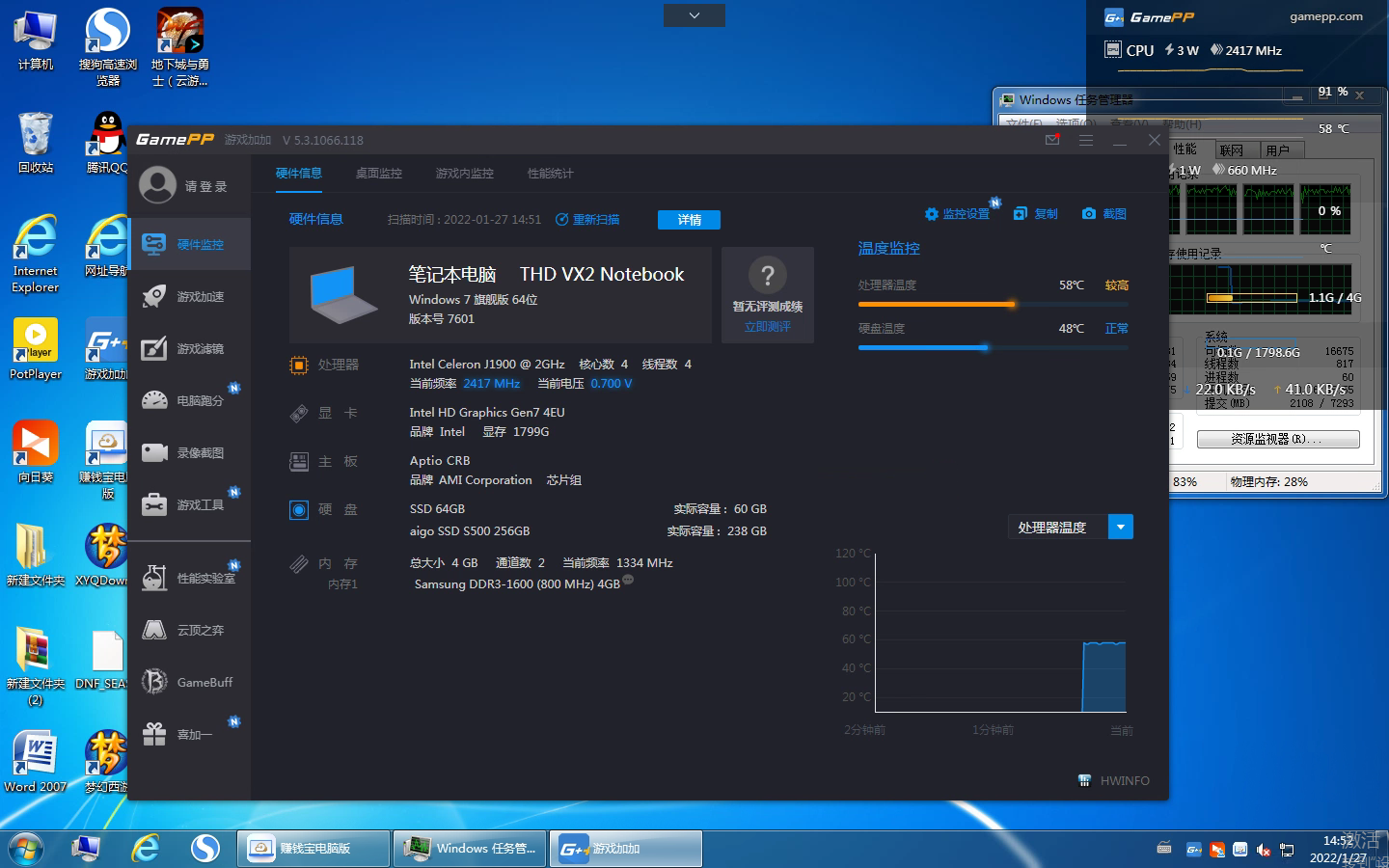Click the memory module info bubble icon
Image resolution: width=1389 pixels, height=868 pixels.
[628, 580]
